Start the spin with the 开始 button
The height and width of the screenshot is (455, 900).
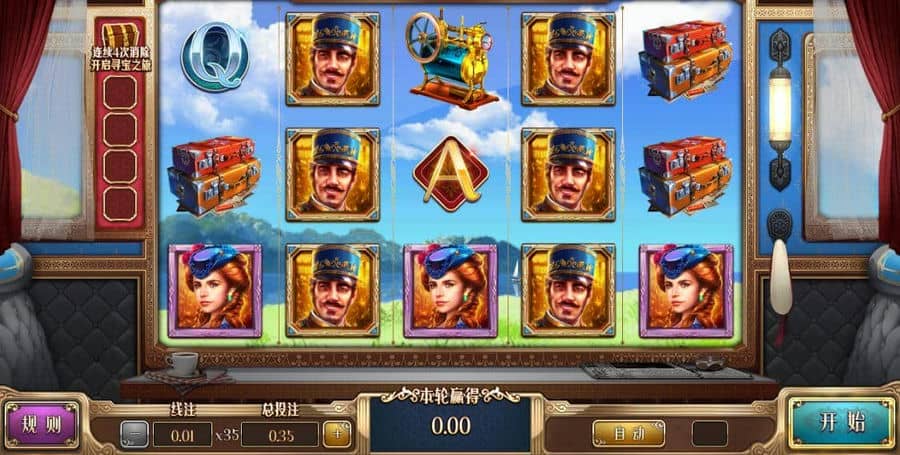click(842, 423)
